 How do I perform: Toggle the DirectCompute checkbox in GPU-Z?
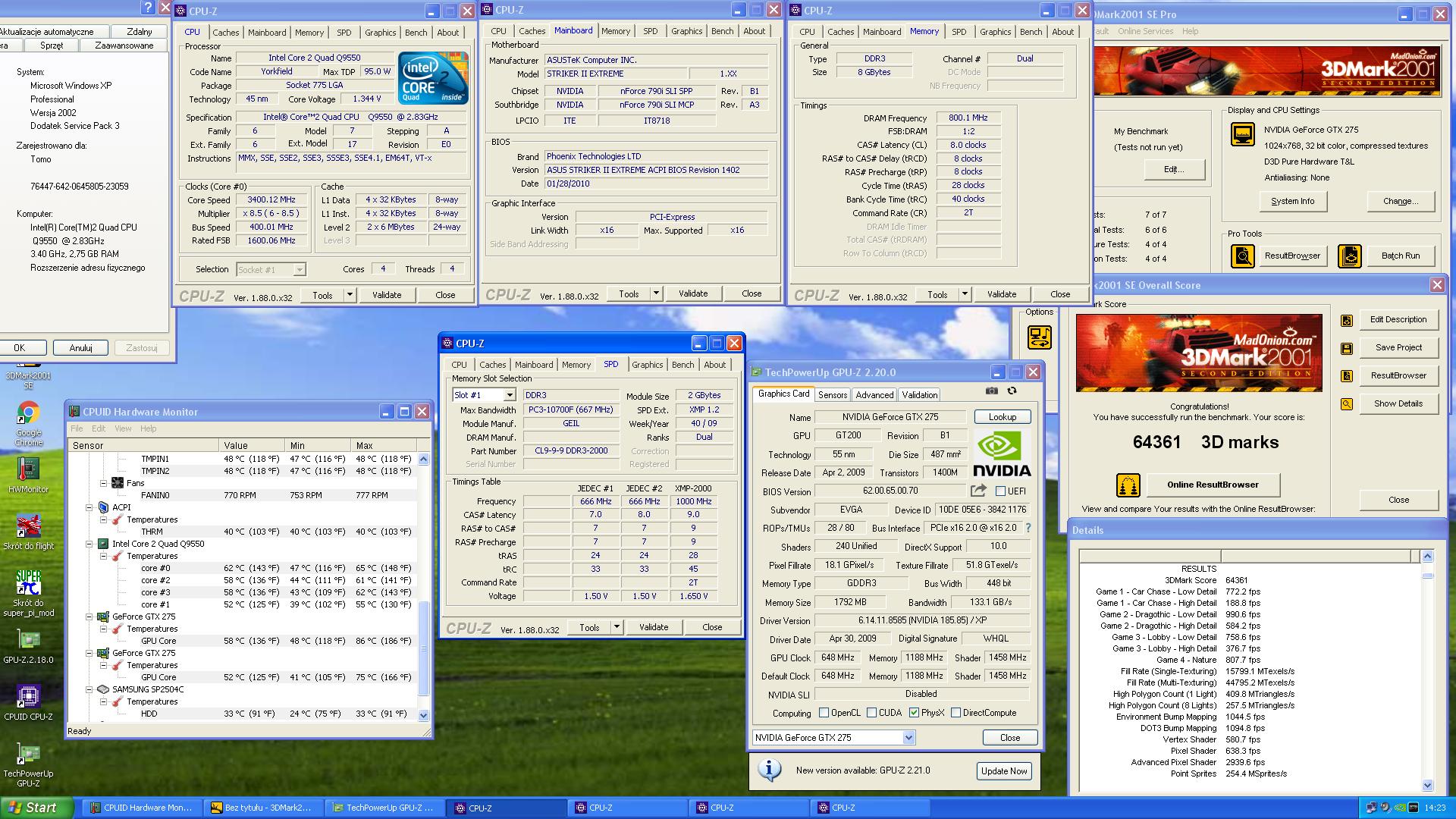click(955, 713)
